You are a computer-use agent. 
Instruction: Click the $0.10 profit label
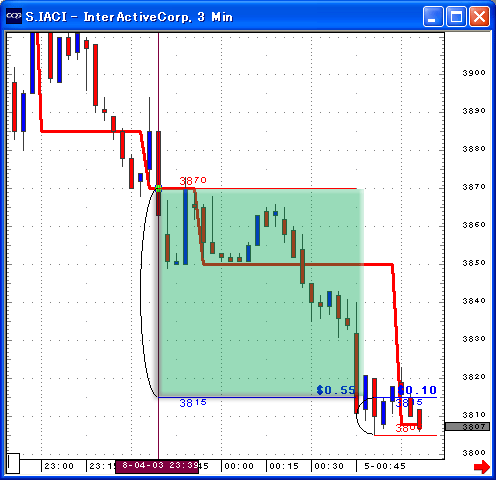(x=417, y=390)
